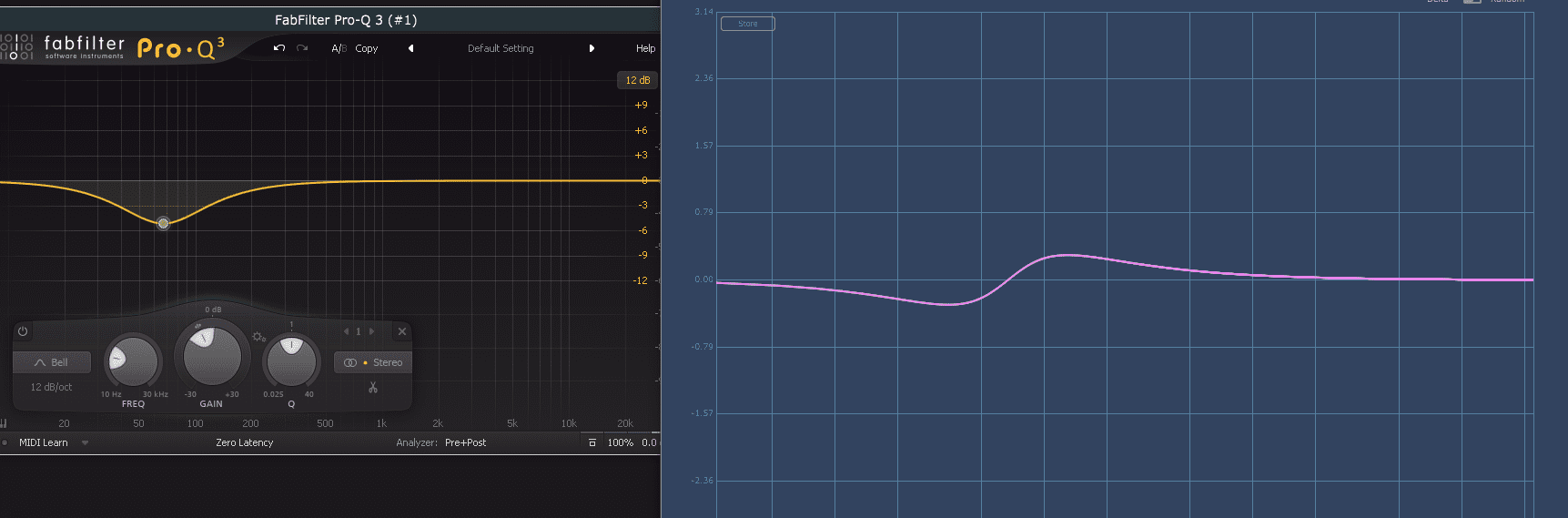Image resolution: width=1568 pixels, height=518 pixels.
Task: Select the previous band arrow
Action: [x=346, y=331]
